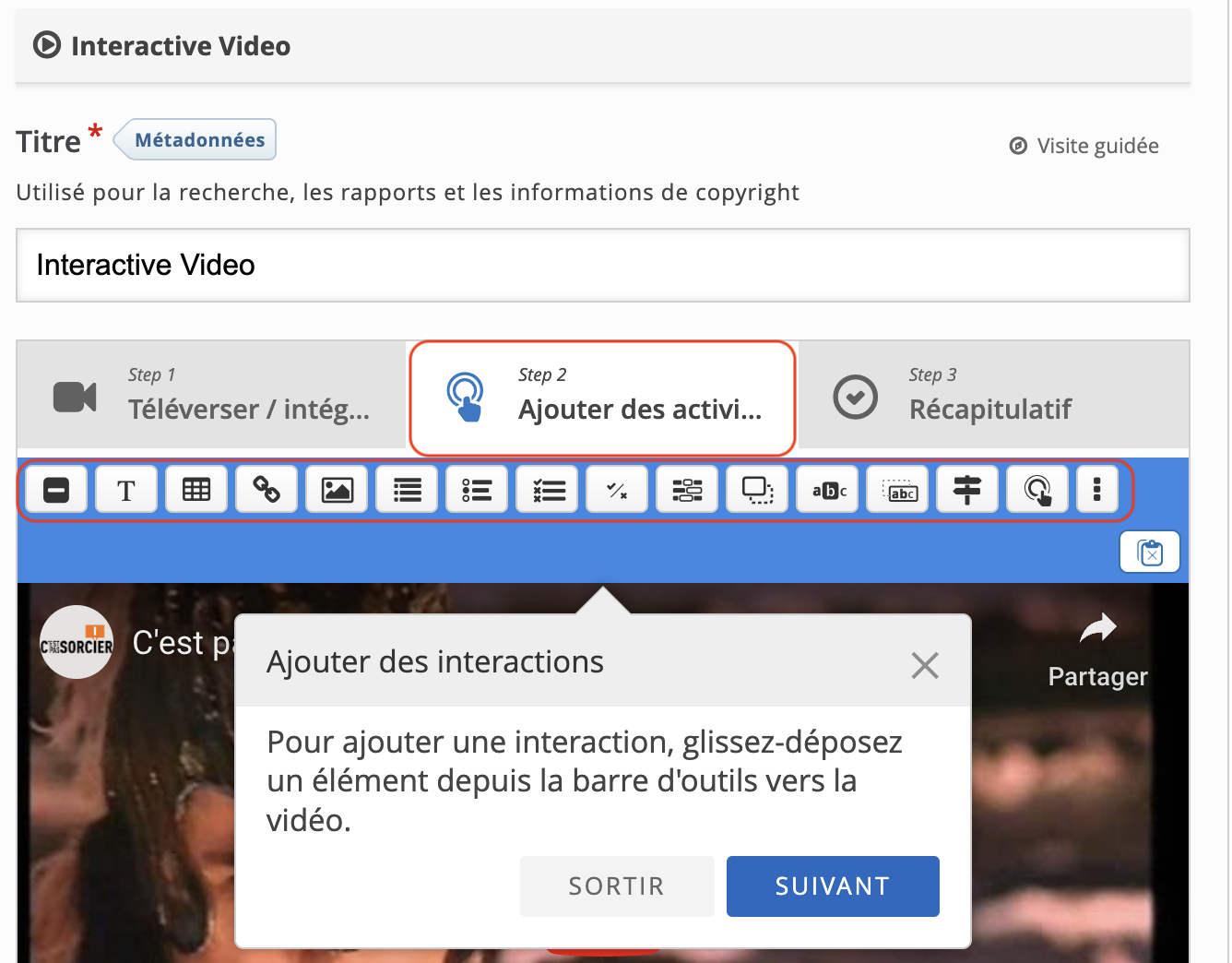Select the True/False question tool
This screenshot has width=1232, height=963.
617,490
